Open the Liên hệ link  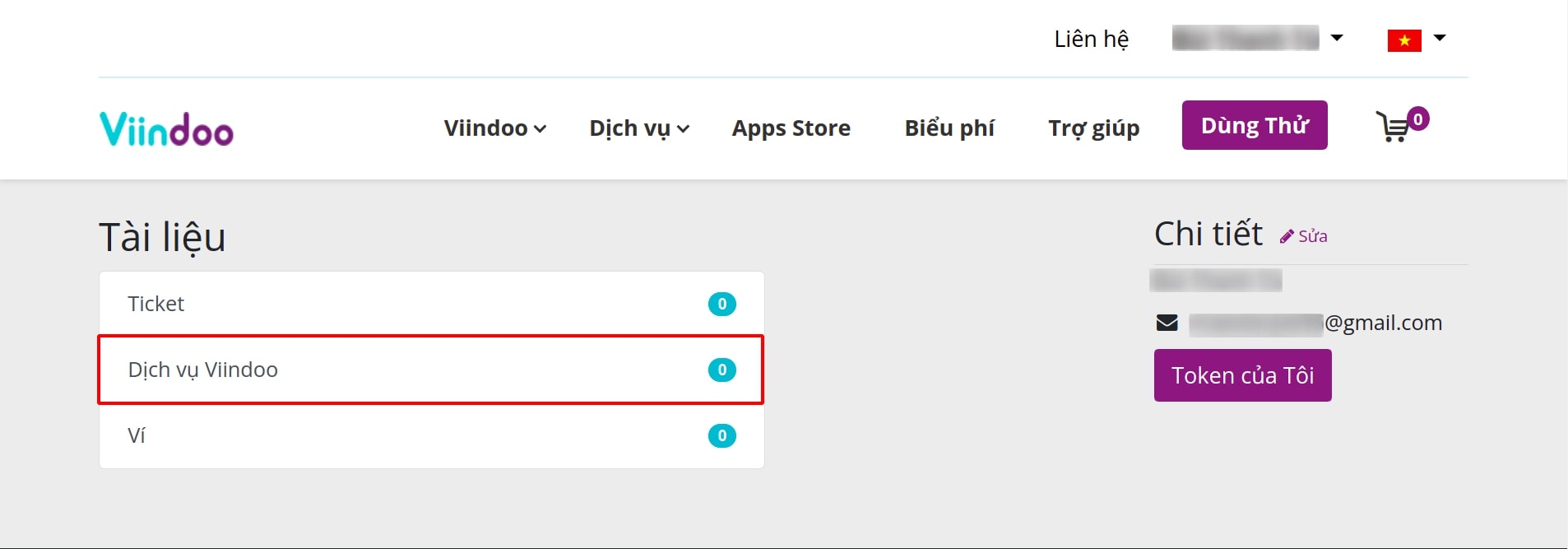1091,39
